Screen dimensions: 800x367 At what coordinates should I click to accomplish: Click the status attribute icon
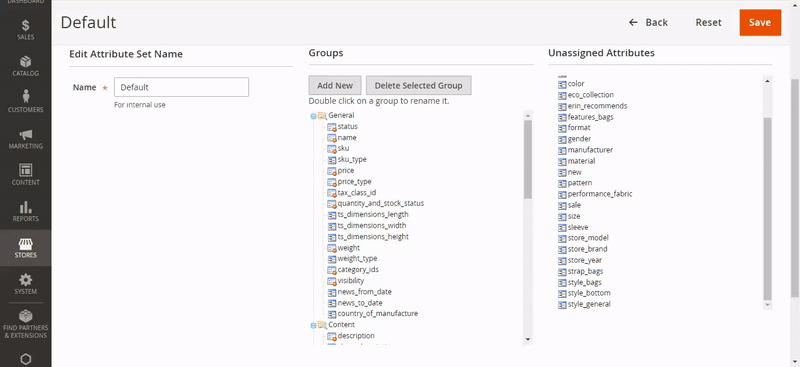click(332, 127)
